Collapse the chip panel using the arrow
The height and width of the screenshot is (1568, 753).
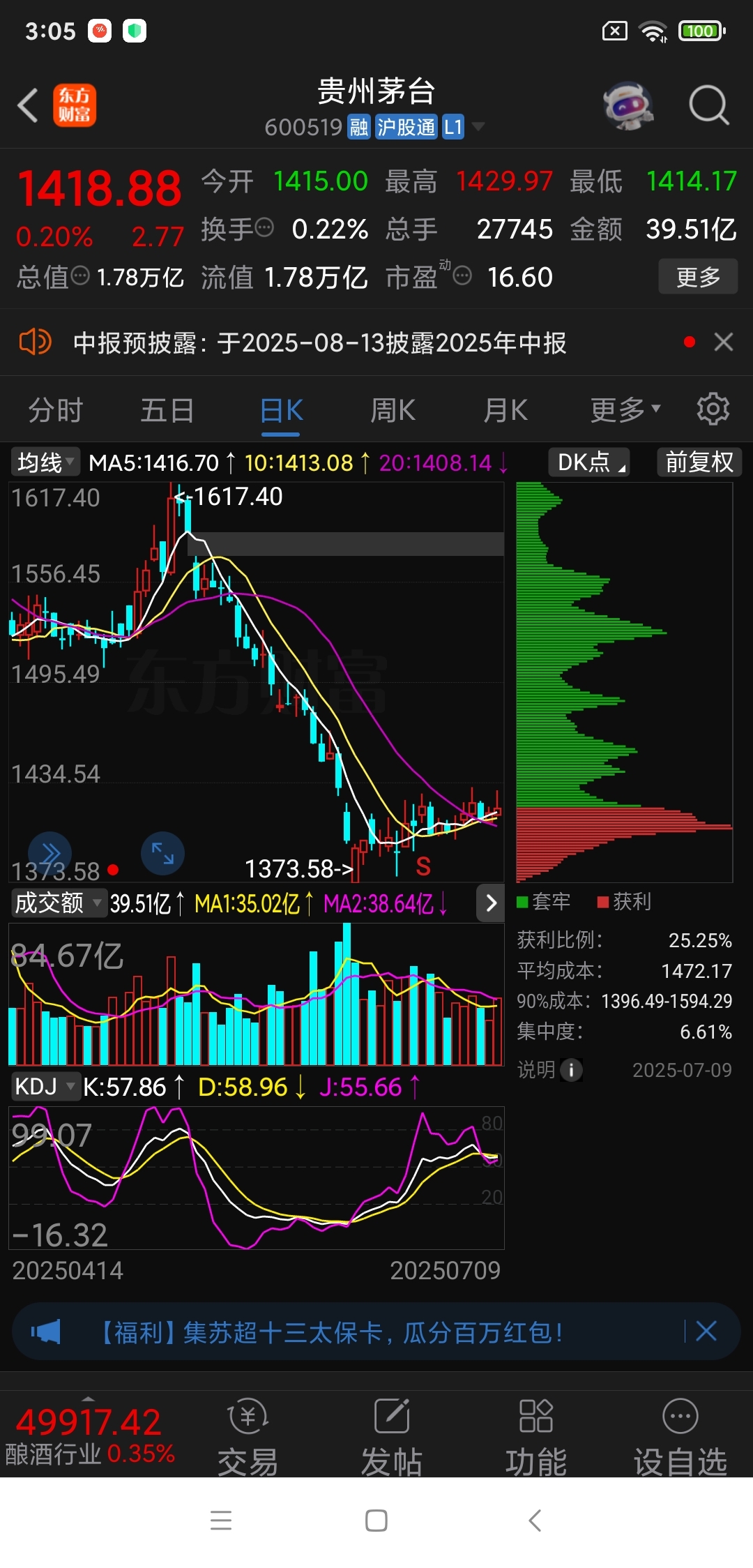491,903
